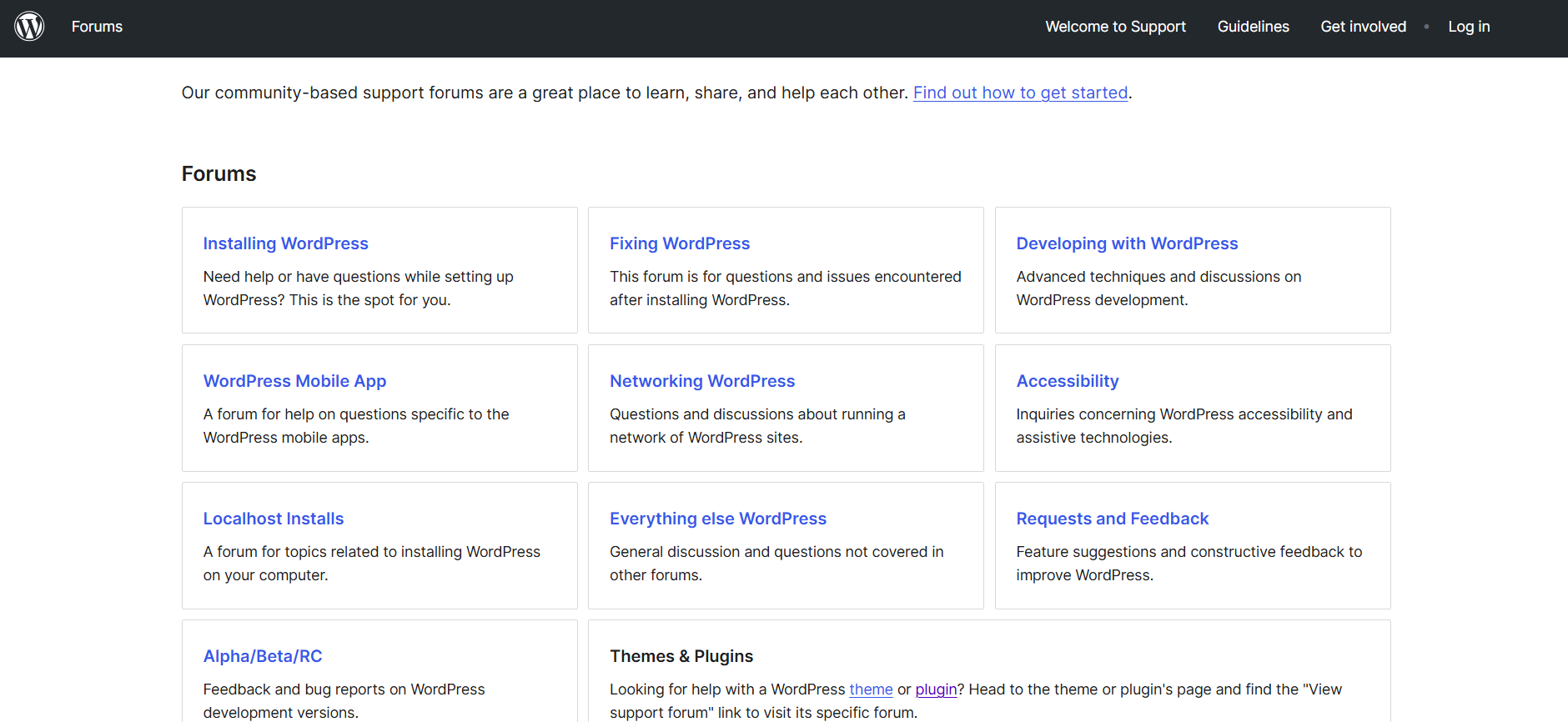Screen dimensions: 1568x722
Task: Click the WordPress logo icon
Action: (29, 27)
